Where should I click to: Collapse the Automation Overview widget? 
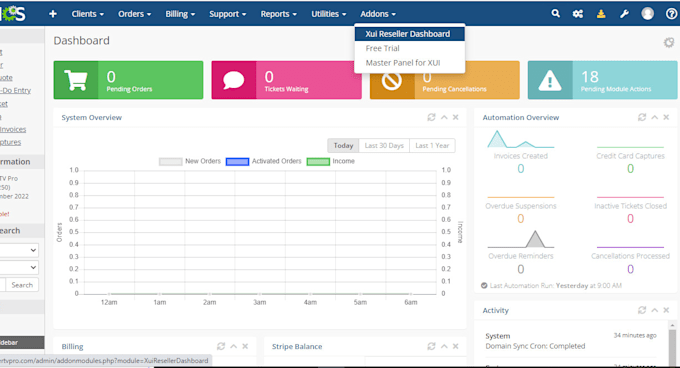[655, 117]
